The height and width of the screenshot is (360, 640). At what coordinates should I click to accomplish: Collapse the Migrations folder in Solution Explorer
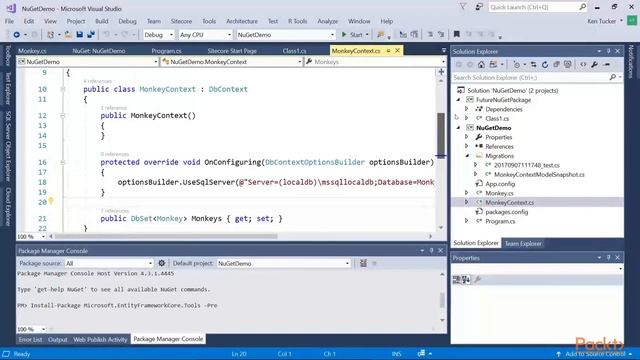(467, 156)
